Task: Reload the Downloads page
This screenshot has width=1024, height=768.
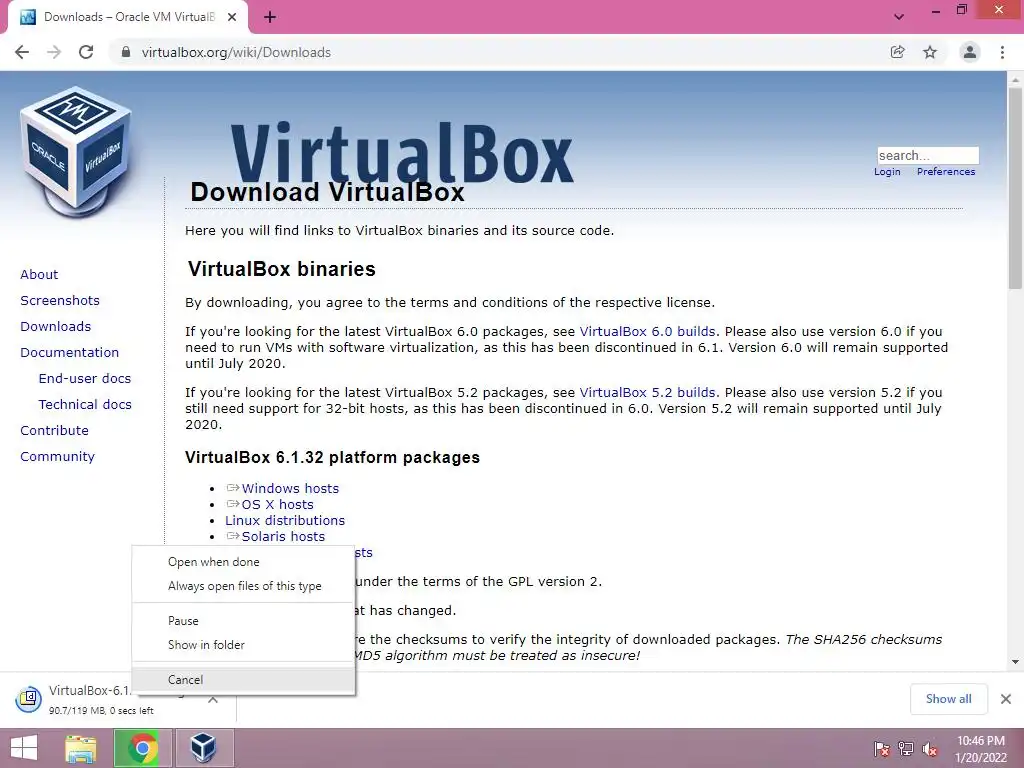Action: coord(86,52)
